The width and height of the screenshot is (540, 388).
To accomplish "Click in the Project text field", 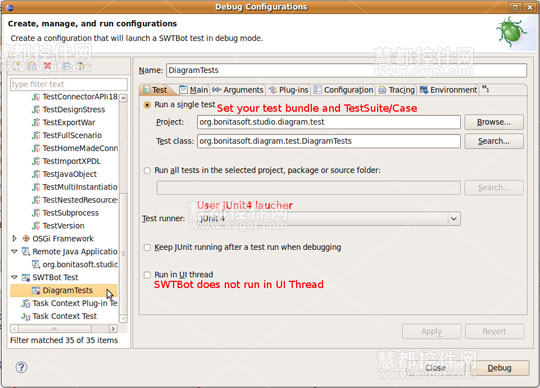I will coord(329,122).
